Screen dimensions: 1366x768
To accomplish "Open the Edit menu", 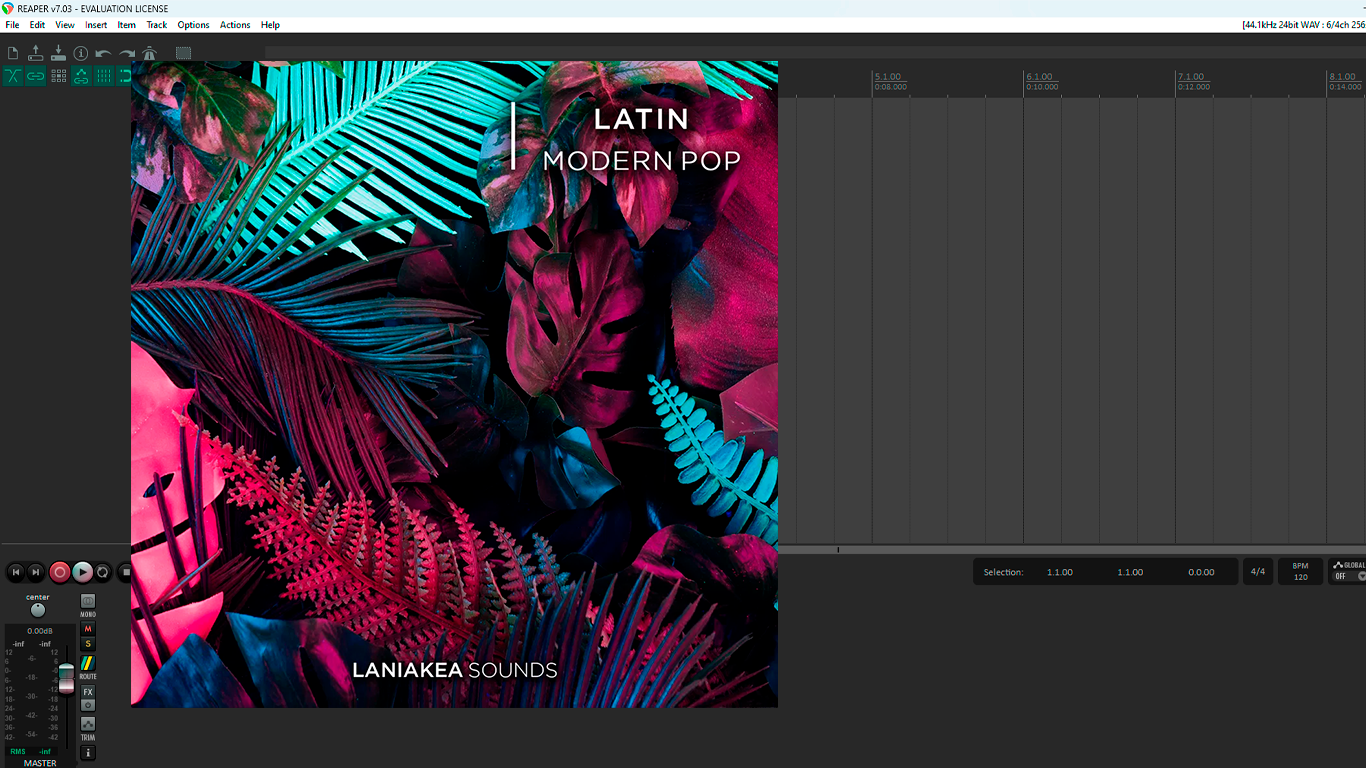I will pyautogui.click(x=37, y=25).
